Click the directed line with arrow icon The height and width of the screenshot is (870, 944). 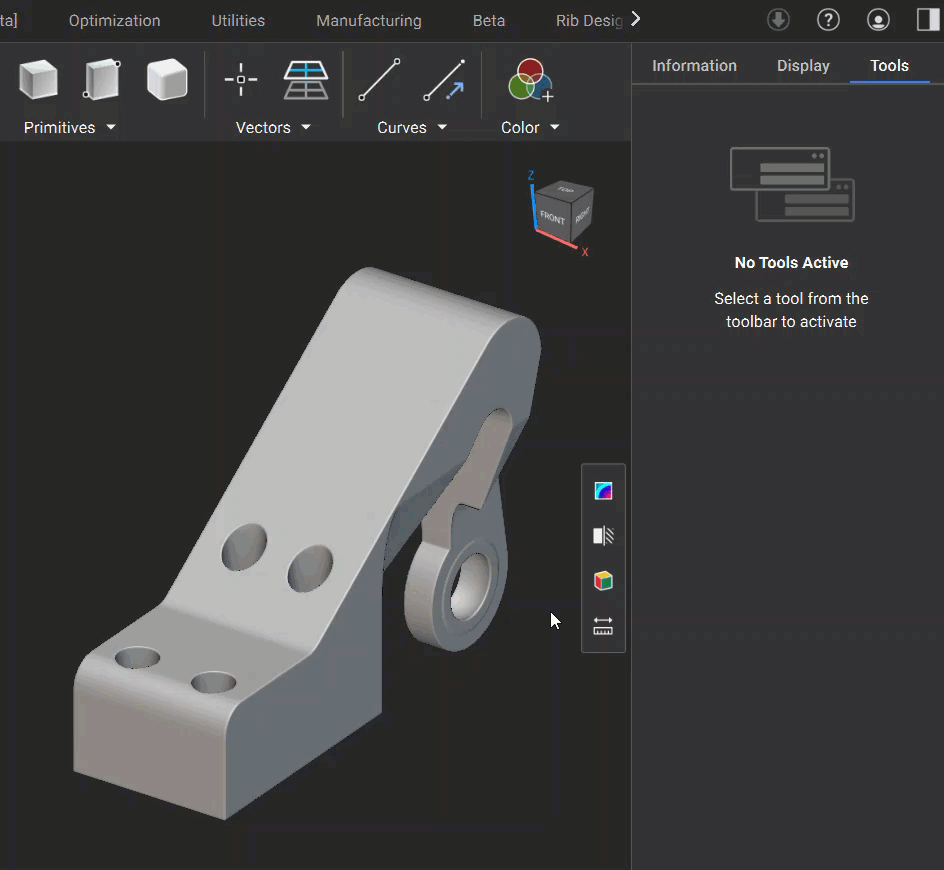click(x=444, y=80)
